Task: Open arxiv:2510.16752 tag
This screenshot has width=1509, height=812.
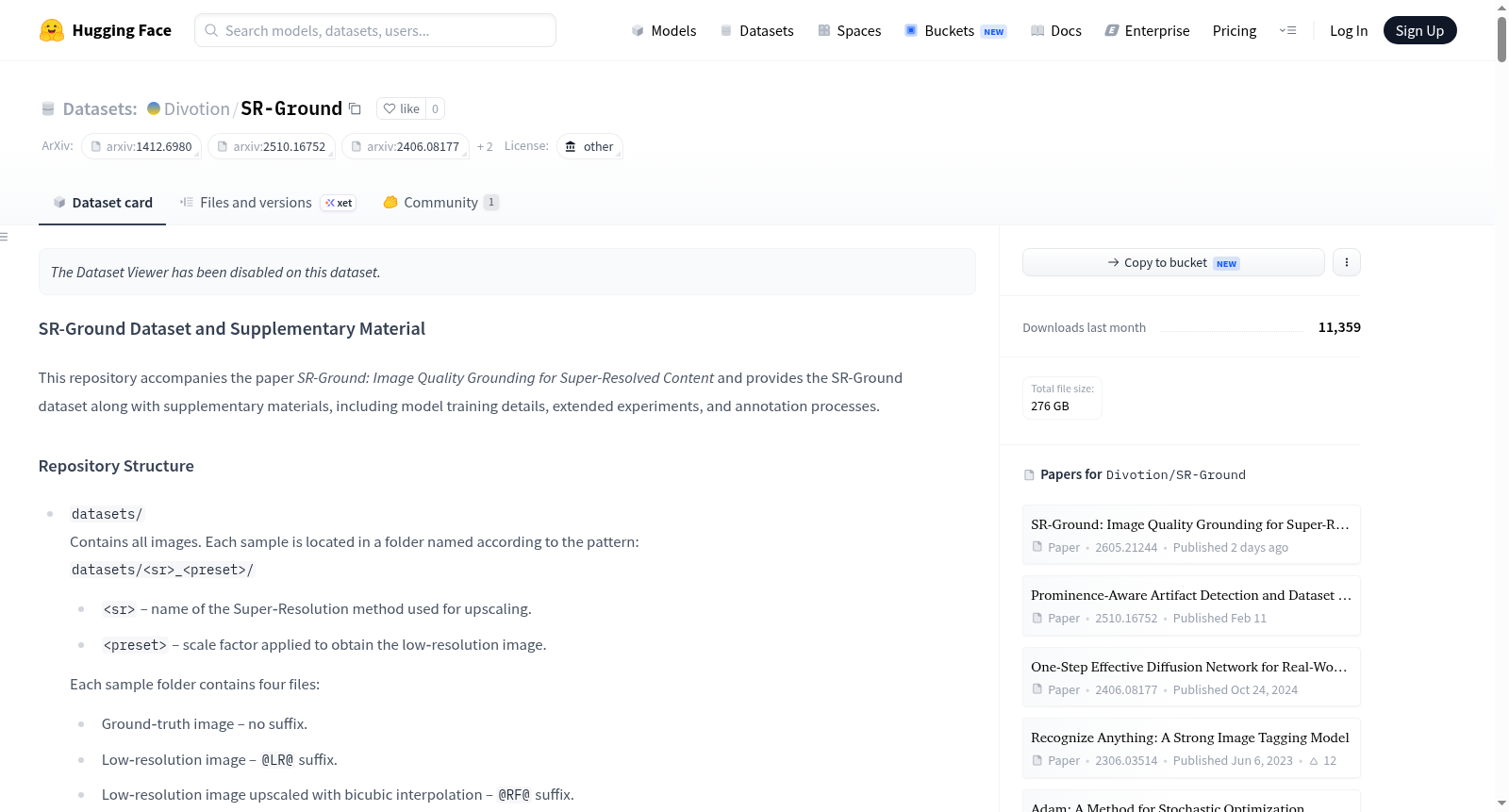Action: click(x=272, y=146)
